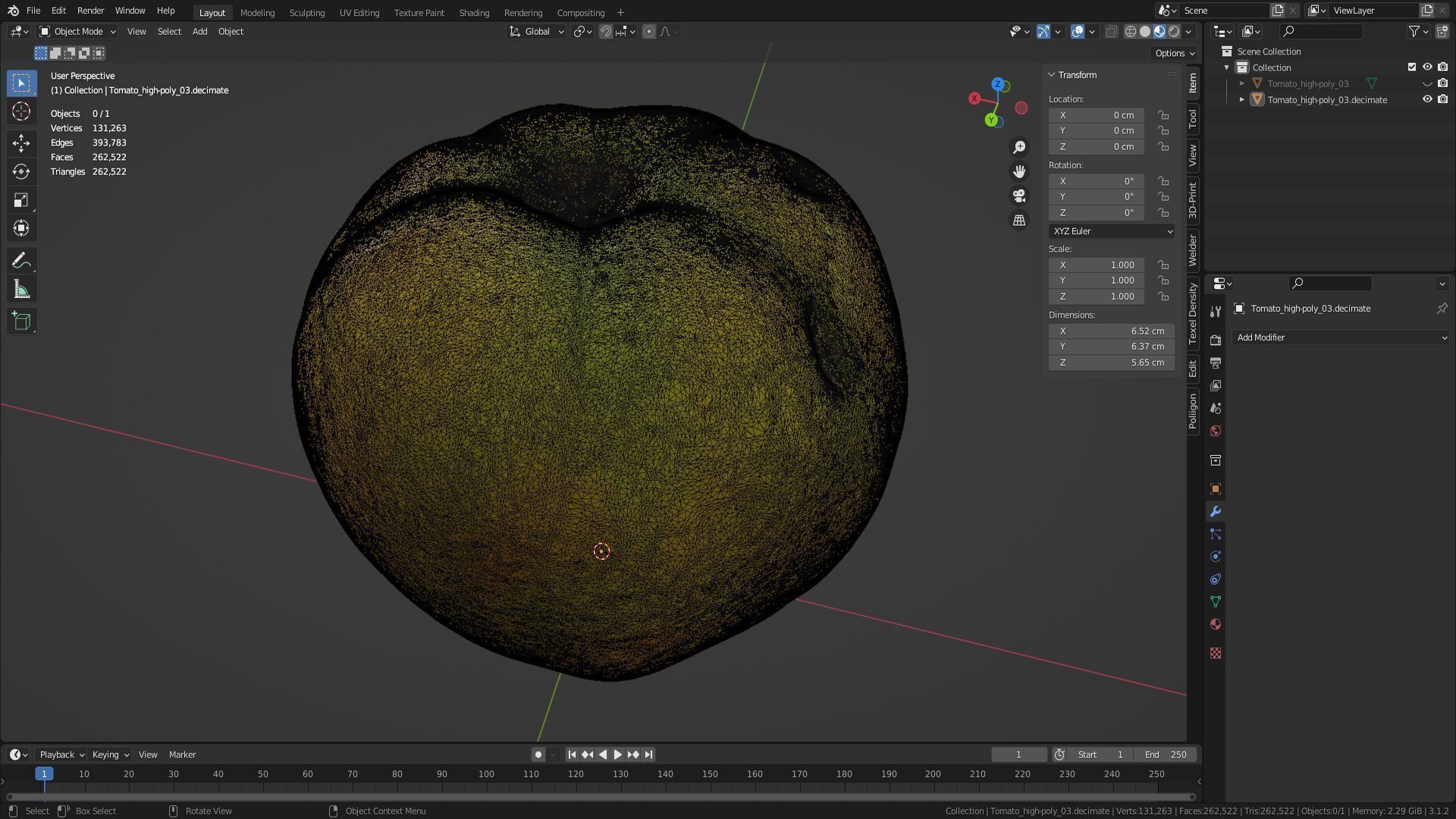
Task: Toggle render camera for Tomato_high-poly_03.decimate
Action: (x=1442, y=99)
